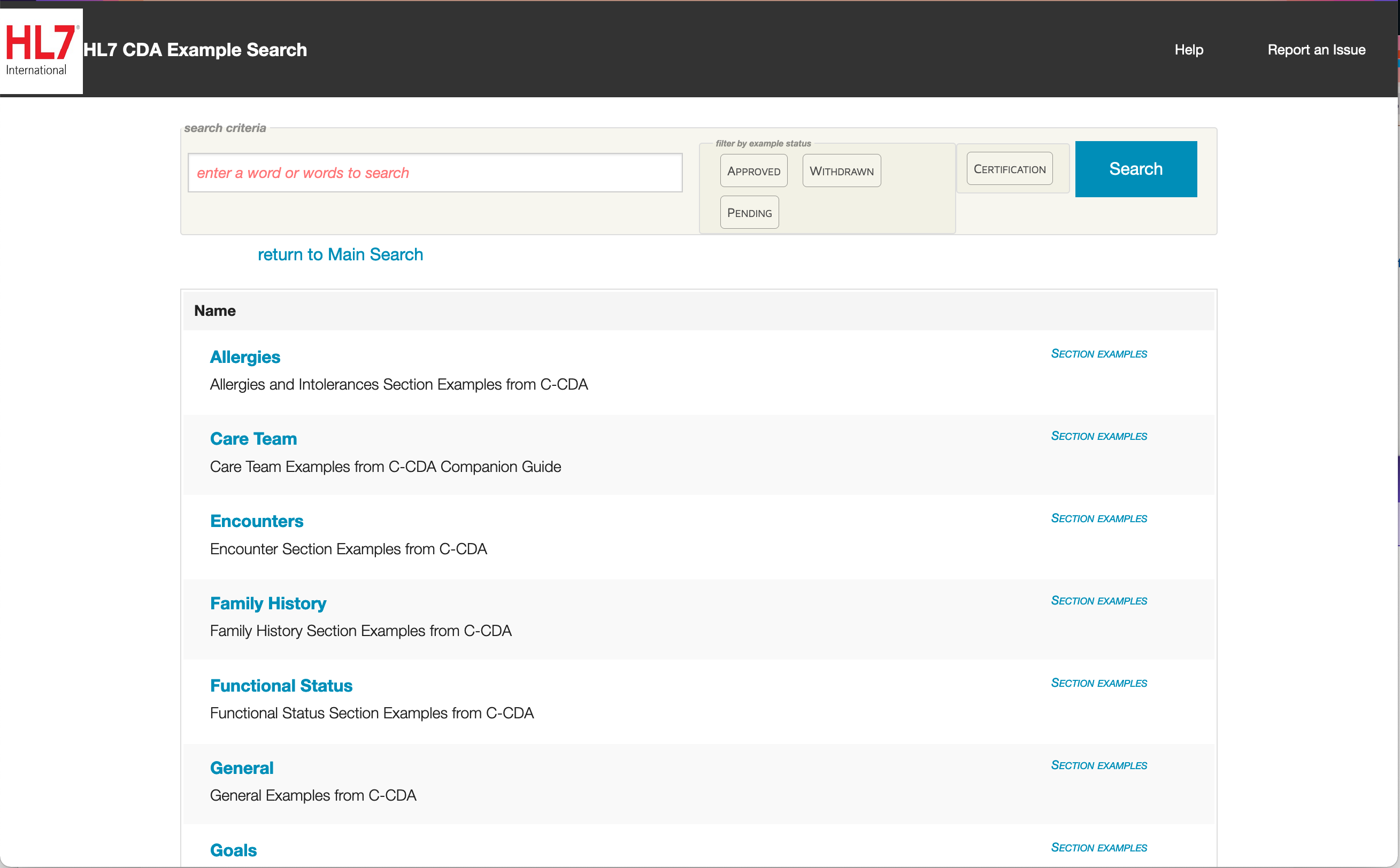Click Section Examples tag in Family History row
The width and height of the screenshot is (1400, 868).
pyautogui.click(x=1098, y=600)
